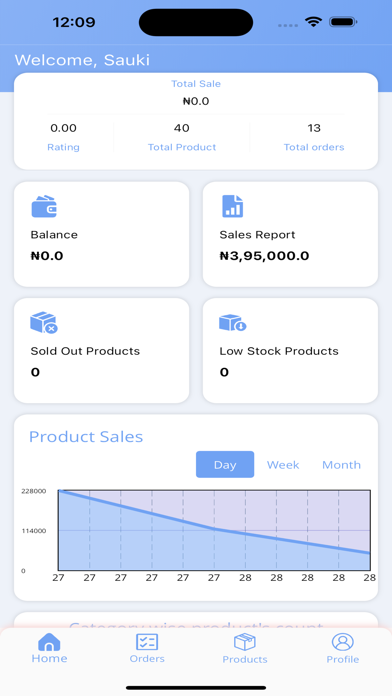Switch chart to Week view

[x=283, y=465]
